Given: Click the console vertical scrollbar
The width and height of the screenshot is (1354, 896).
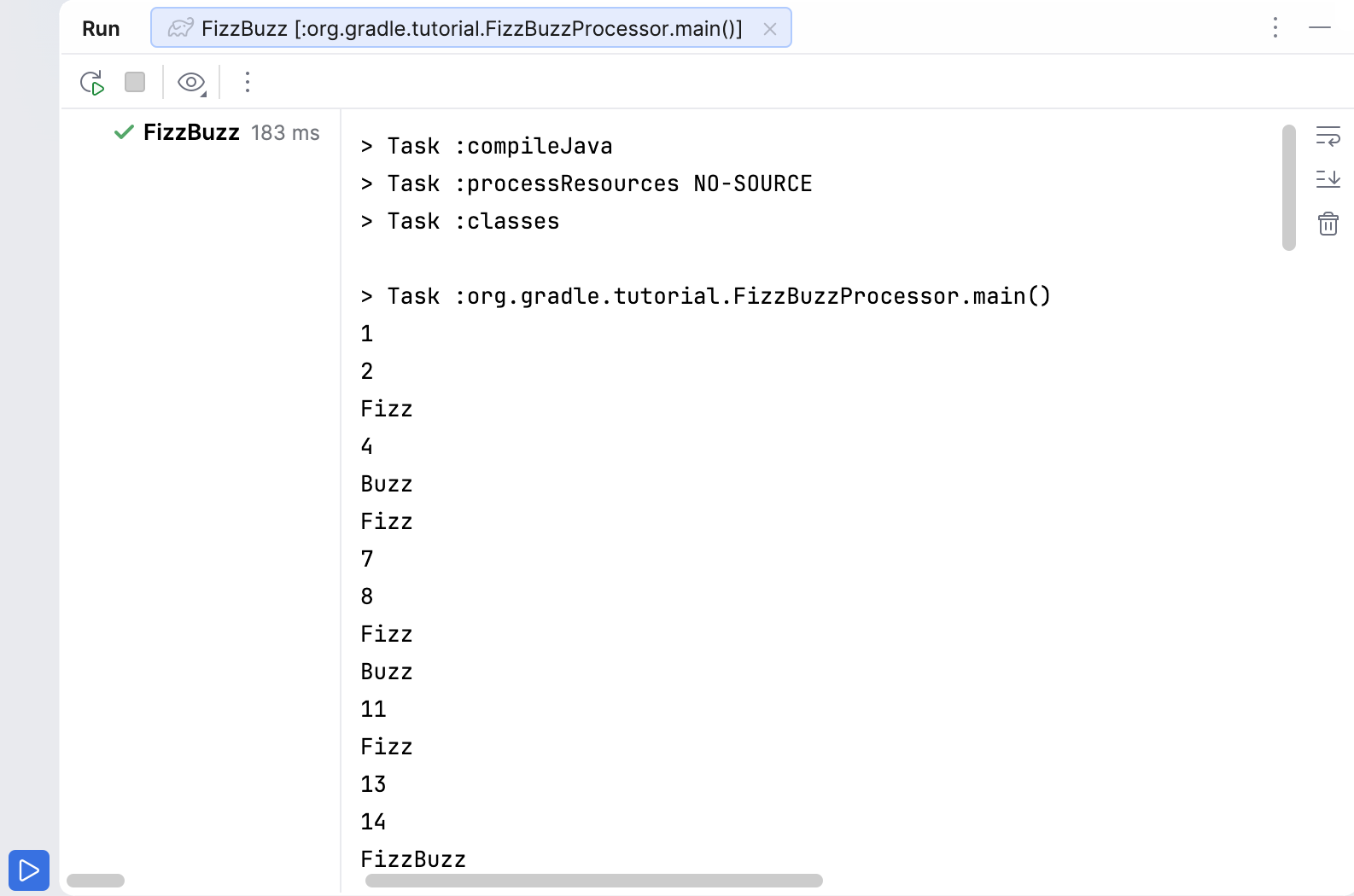Looking at the screenshot, I should pyautogui.click(x=1289, y=188).
